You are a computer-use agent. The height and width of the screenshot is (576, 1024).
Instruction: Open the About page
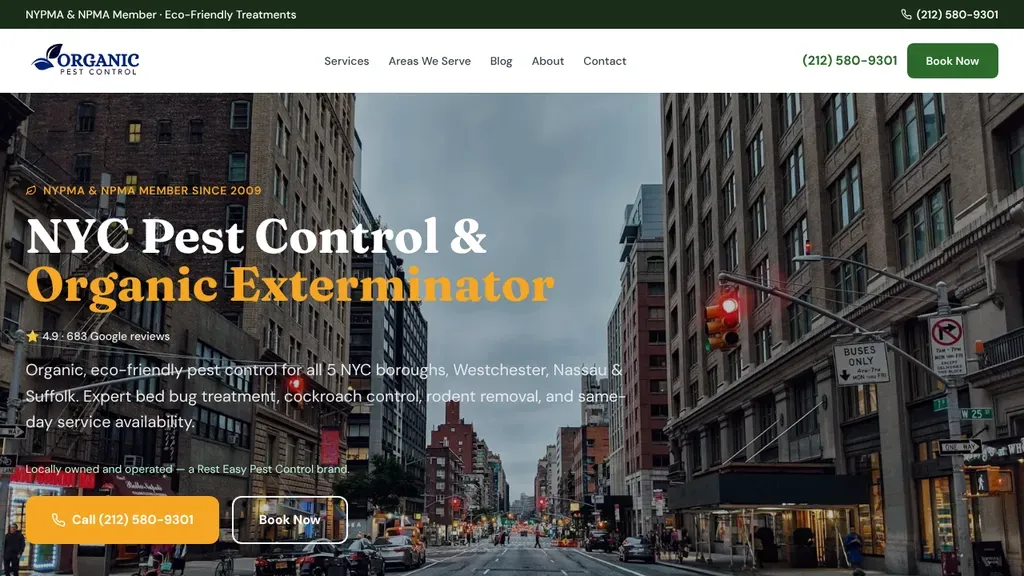pos(547,61)
